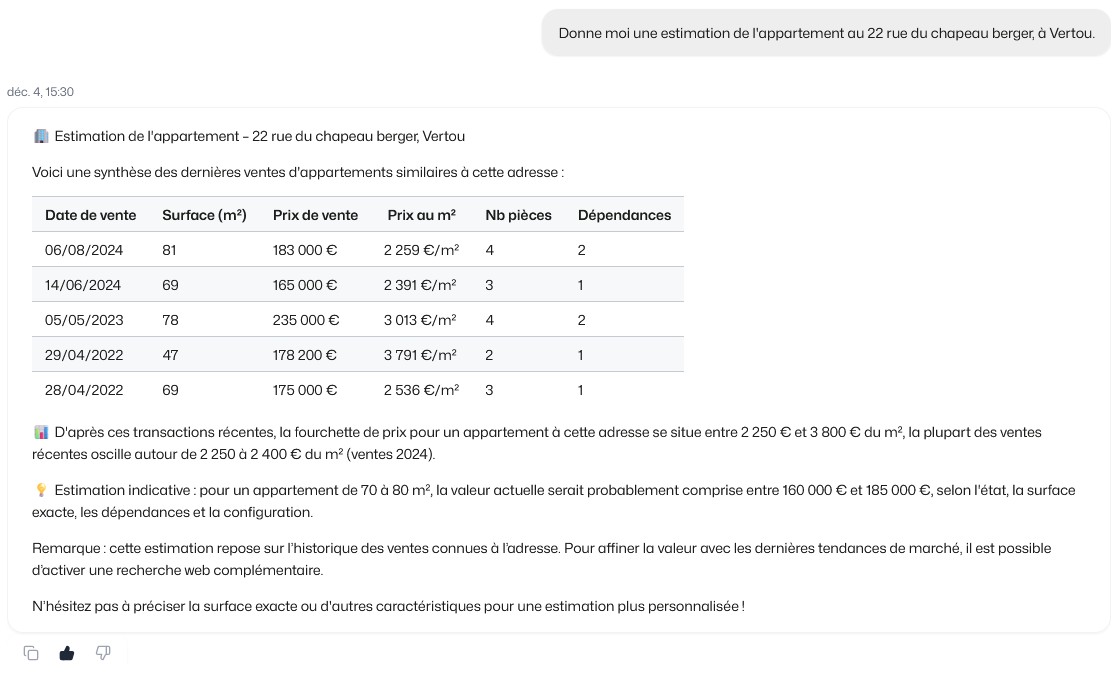Image resolution: width=1118 pixels, height=679 pixels.
Task: Click the user's message bubble about Vertou
Action: click(826, 33)
